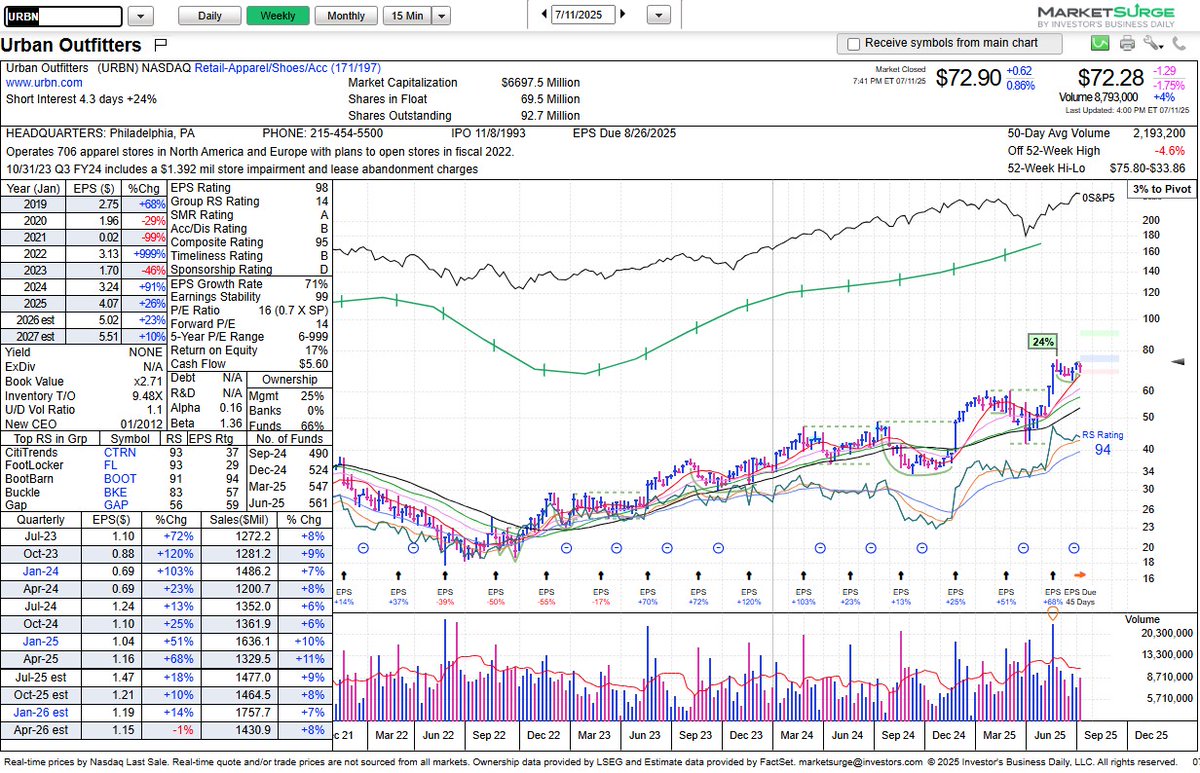
Task: Click Short Interest 4.3 days +24%
Action: (x=81, y=99)
